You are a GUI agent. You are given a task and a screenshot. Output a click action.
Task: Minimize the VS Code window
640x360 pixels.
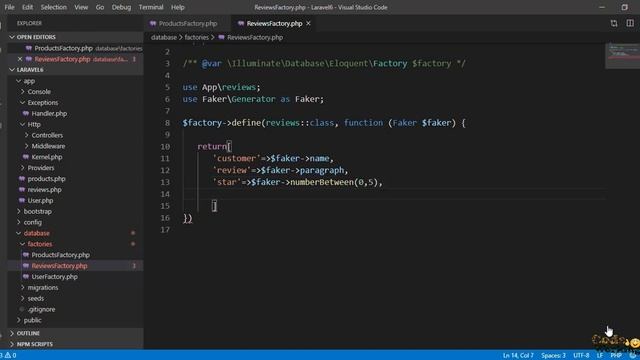[x=602, y=7]
